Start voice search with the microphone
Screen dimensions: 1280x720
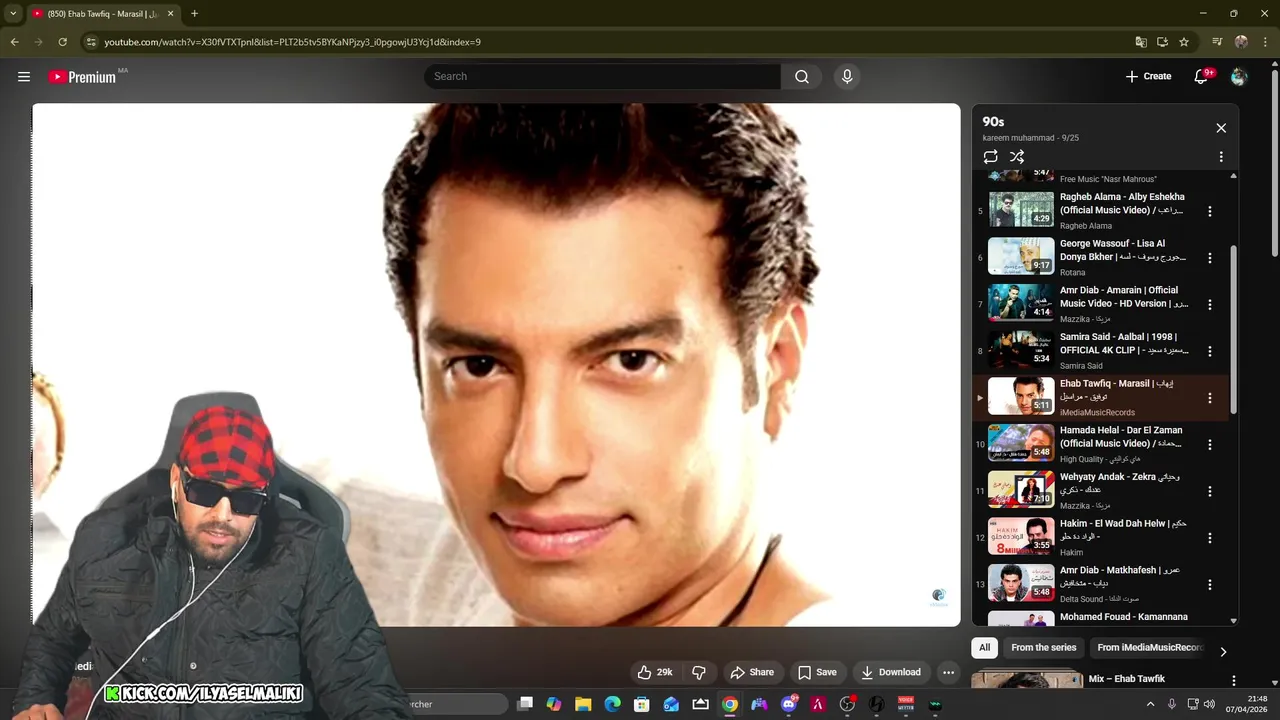(847, 77)
